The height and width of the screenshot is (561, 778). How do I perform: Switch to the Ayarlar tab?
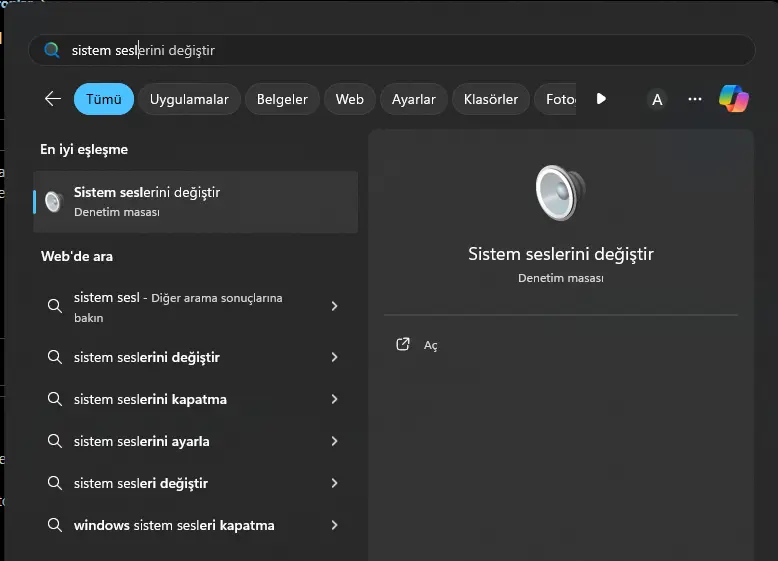pos(414,99)
